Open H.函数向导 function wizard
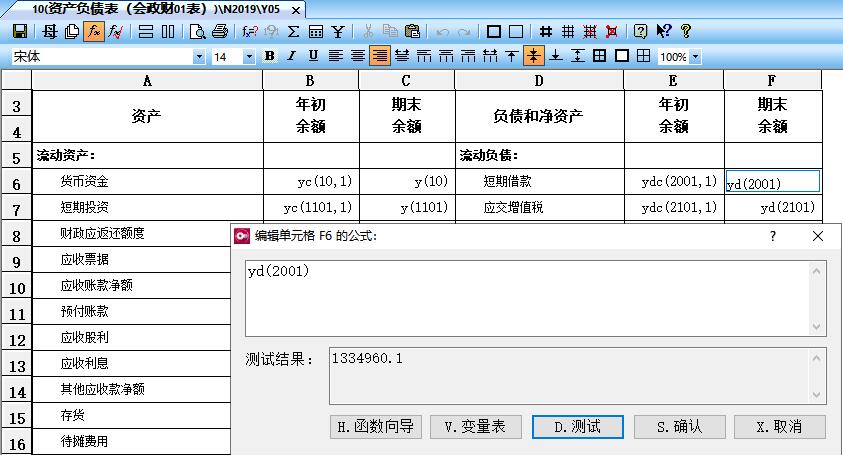 [374, 427]
